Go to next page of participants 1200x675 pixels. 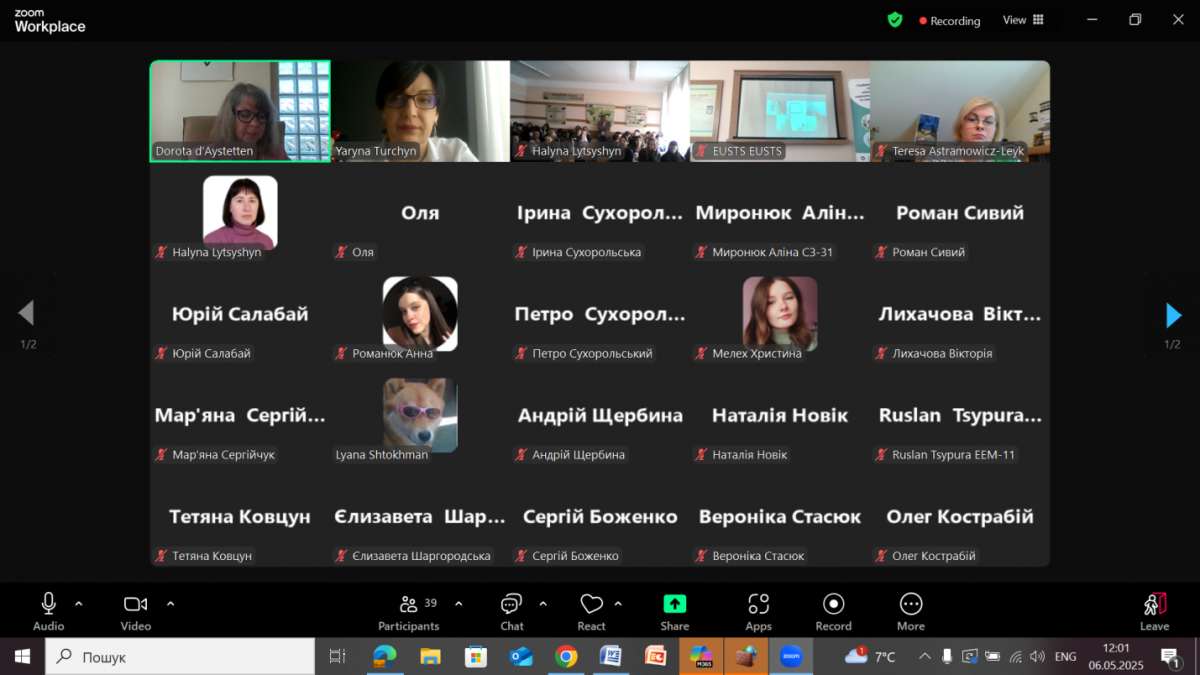click(x=1173, y=315)
